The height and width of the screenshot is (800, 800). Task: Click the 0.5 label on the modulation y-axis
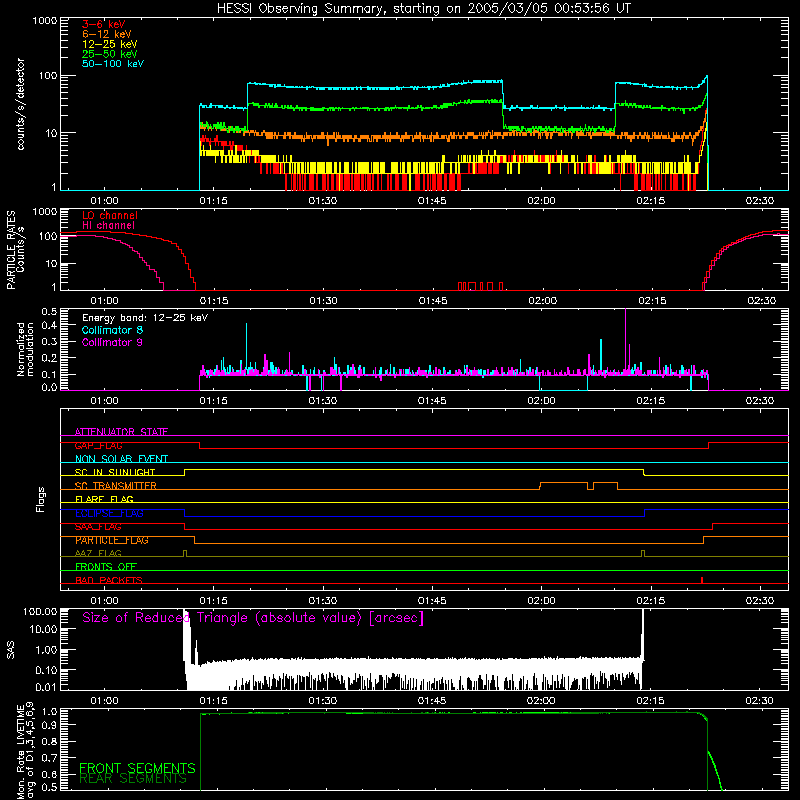(49, 311)
